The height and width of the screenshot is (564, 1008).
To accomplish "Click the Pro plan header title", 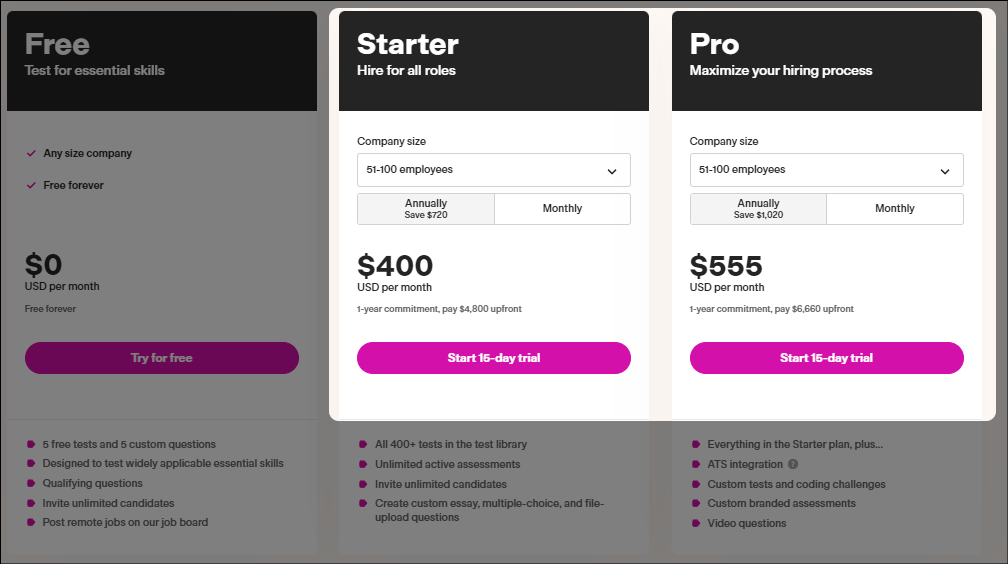I will pyautogui.click(x=714, y=44).
